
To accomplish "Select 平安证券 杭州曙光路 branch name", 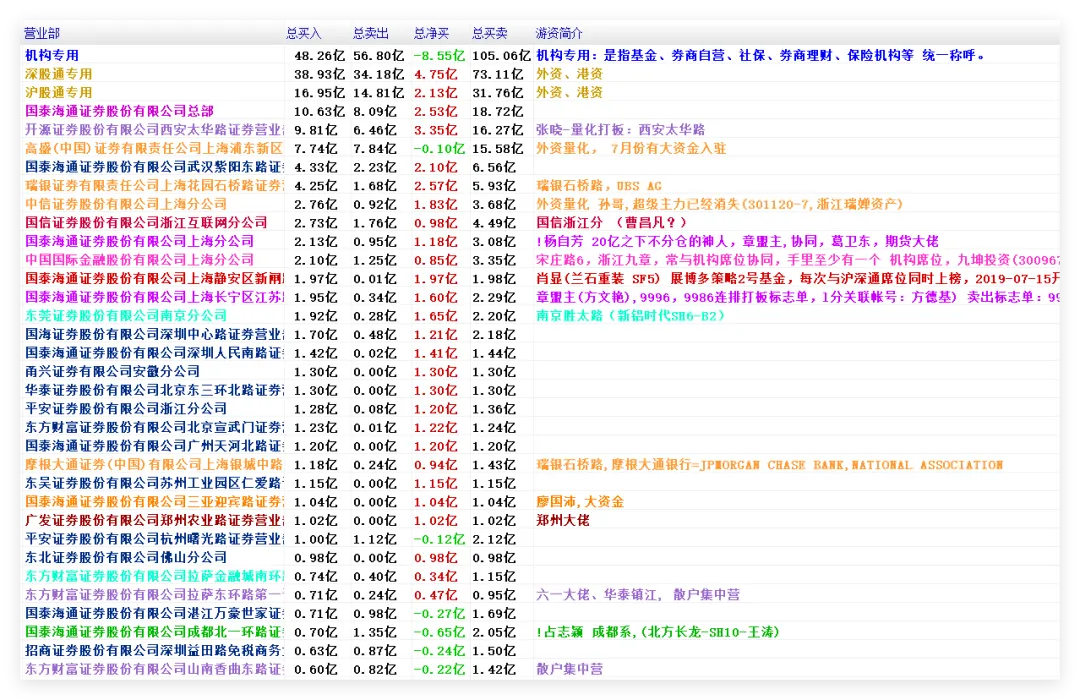I will tap(154, 539).
